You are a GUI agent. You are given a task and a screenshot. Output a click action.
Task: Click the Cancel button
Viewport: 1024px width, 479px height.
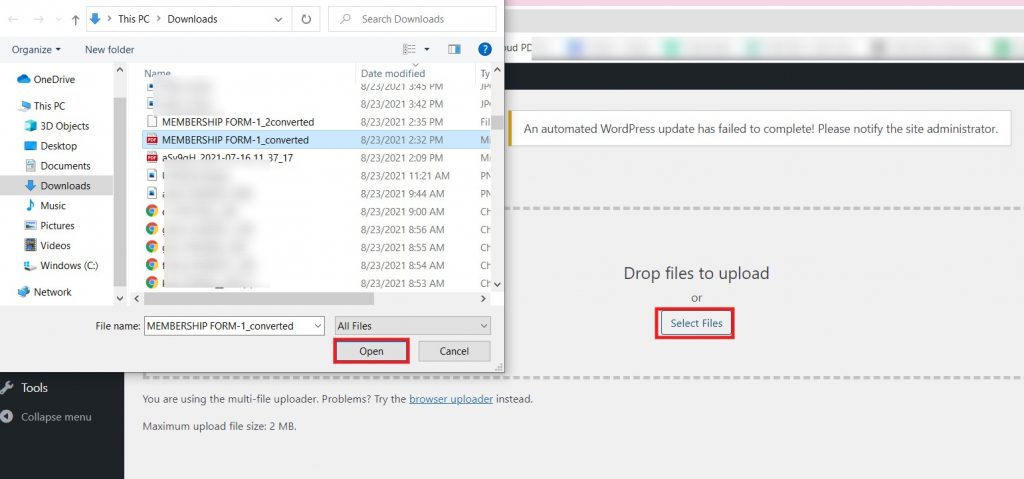coord(454,351)
